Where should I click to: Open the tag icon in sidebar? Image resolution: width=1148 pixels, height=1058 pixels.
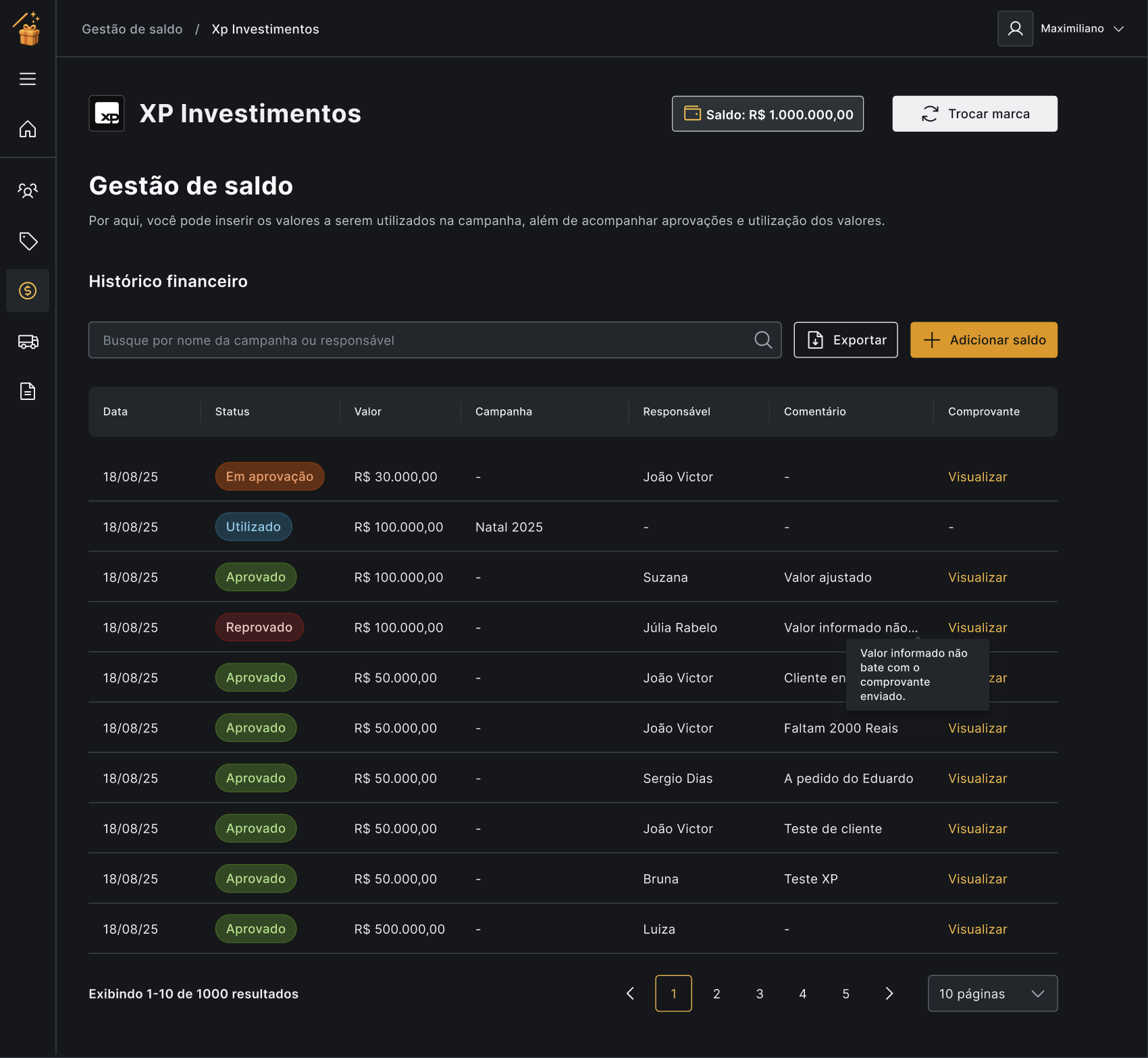(28, 241)
